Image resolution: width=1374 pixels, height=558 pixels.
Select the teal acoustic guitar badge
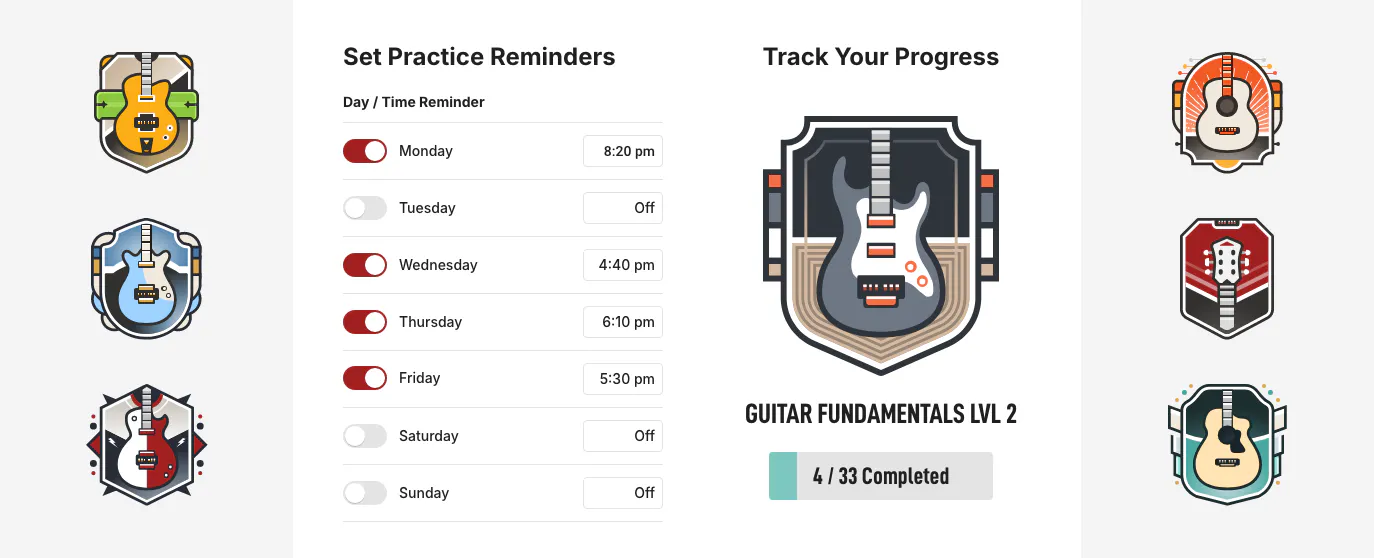[x=1227, y=444]
